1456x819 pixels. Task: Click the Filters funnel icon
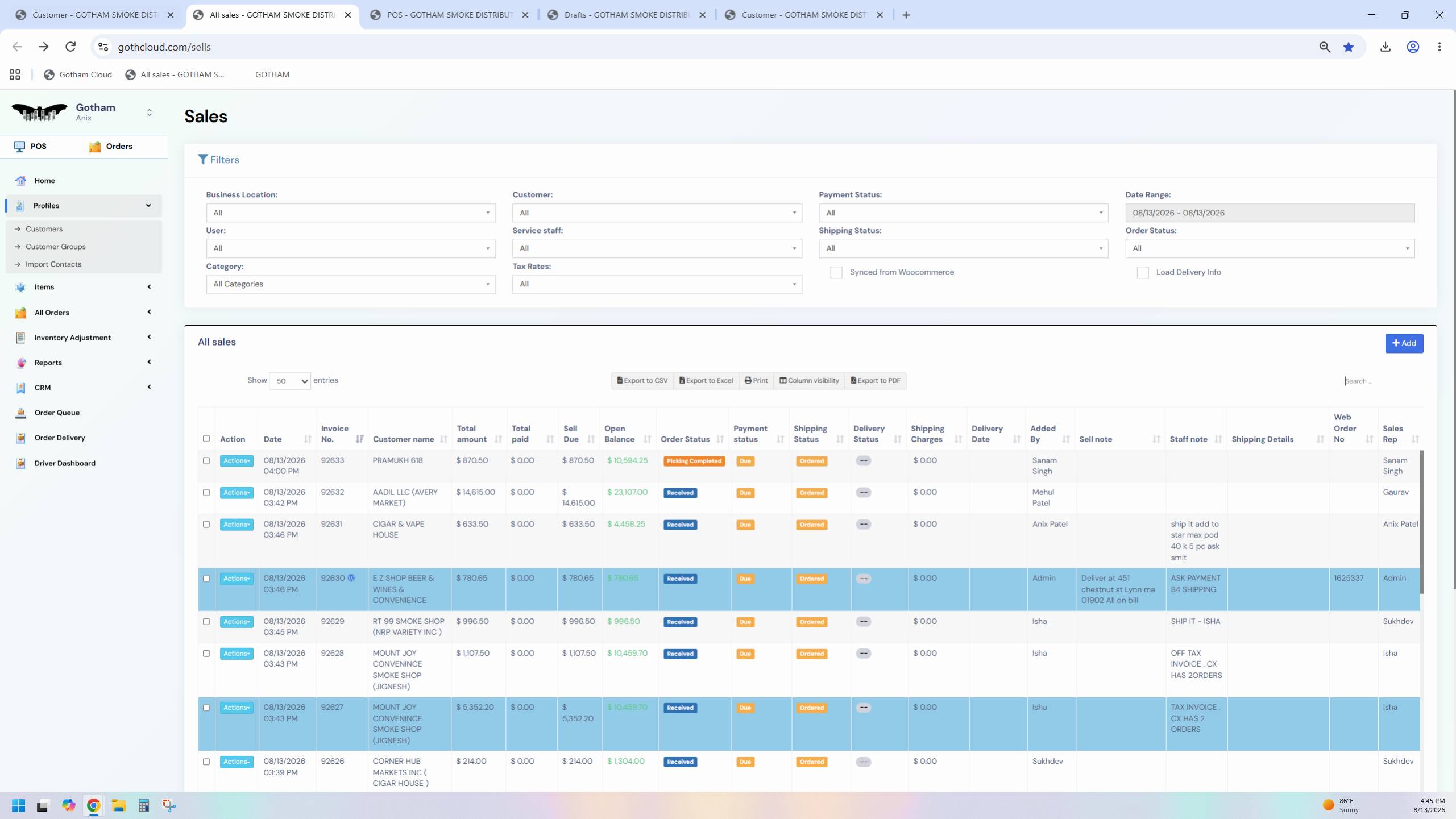[202, 160]
